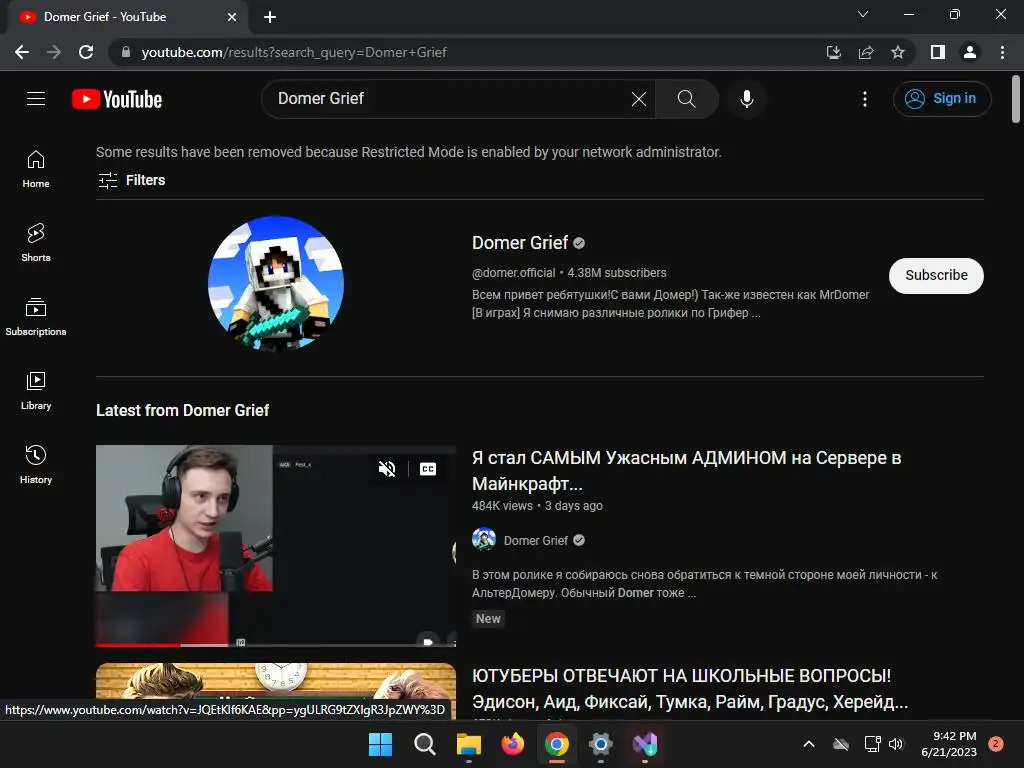Image resolution: width=1024 pixels, height=768 pixels.
Task: Share this page from the address bar
Action: point(866,52)
